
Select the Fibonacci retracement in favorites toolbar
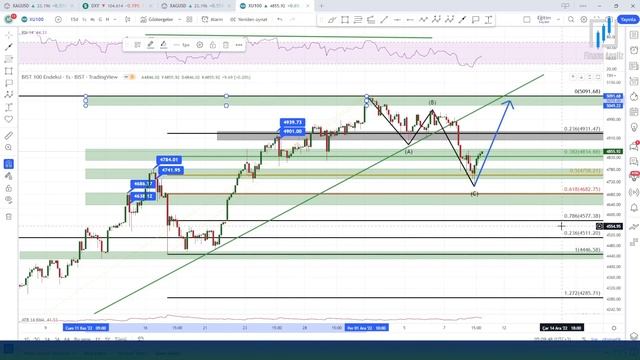[358, 19]
